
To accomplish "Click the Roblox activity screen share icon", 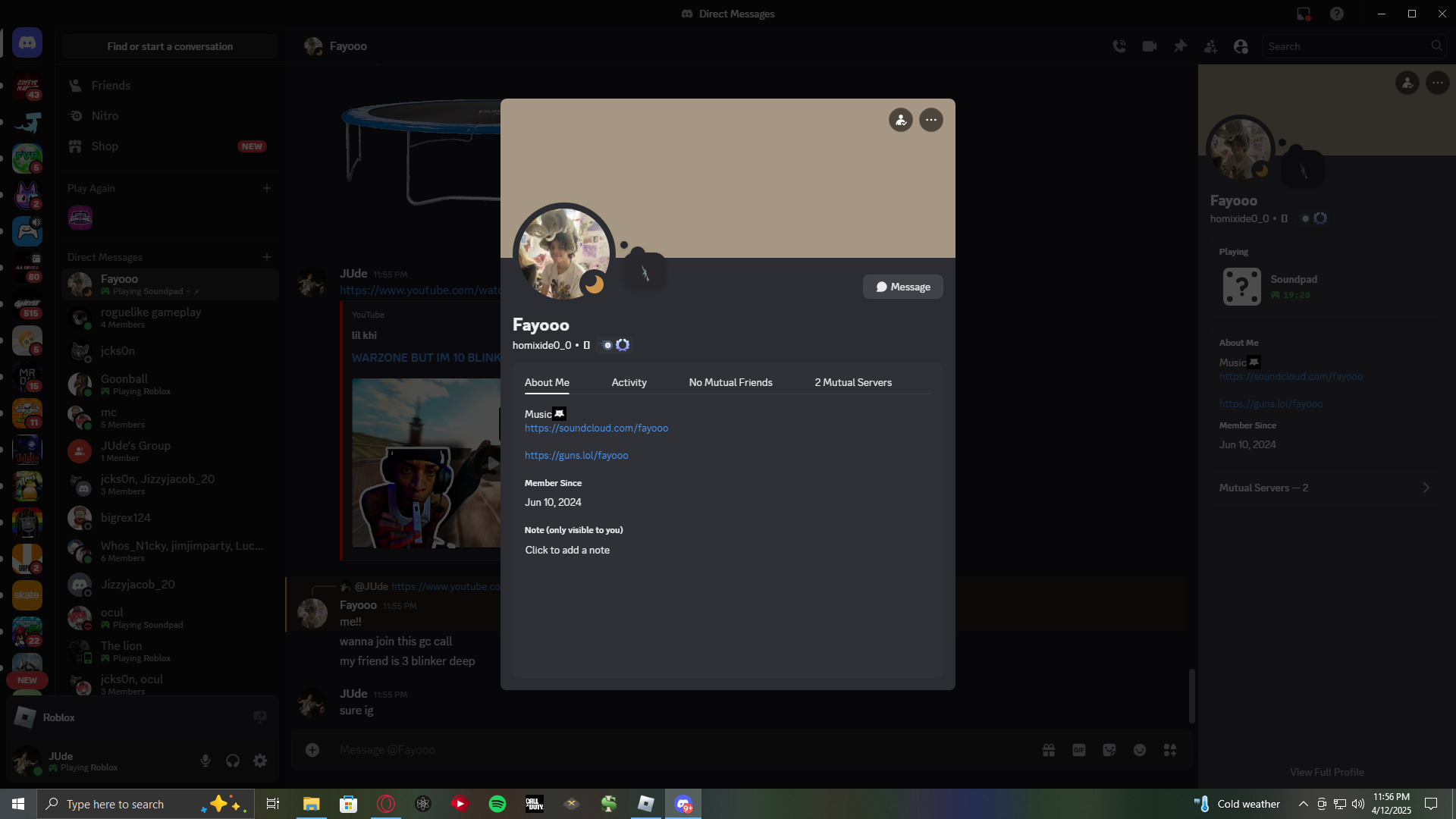I will click(x=260, y=717).
